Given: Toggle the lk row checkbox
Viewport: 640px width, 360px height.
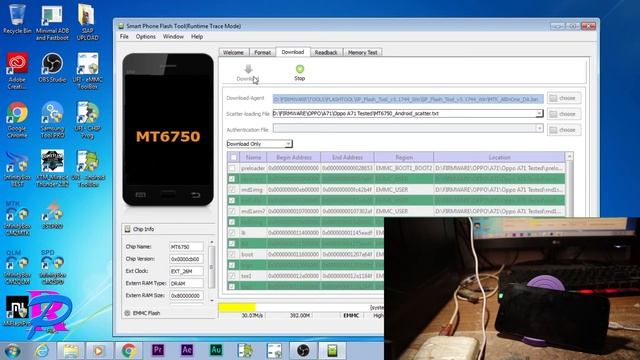Looking at the screenshot, I should coord(232,233).
